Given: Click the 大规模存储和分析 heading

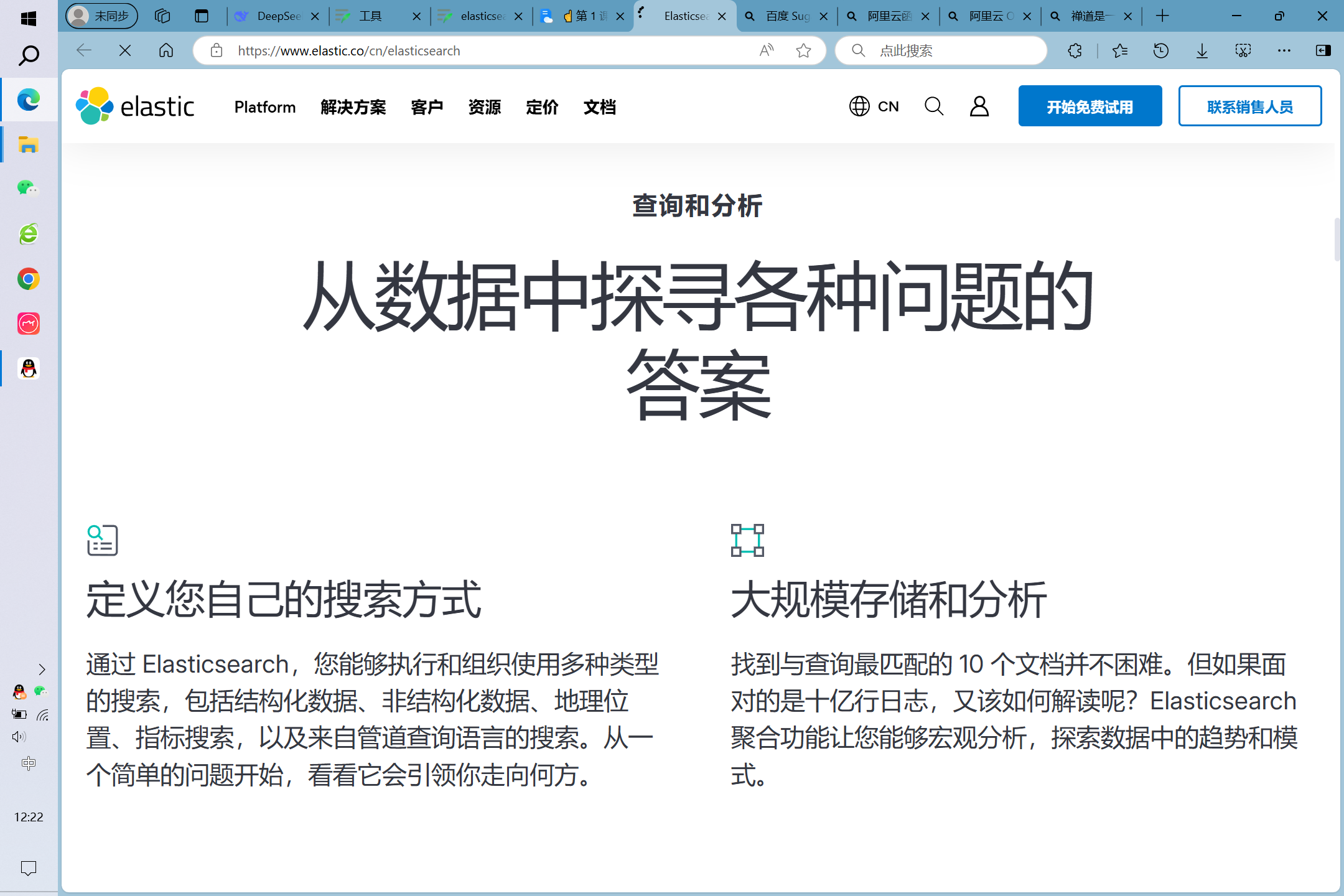Looking at the screenshot, I should click(889, 600).
